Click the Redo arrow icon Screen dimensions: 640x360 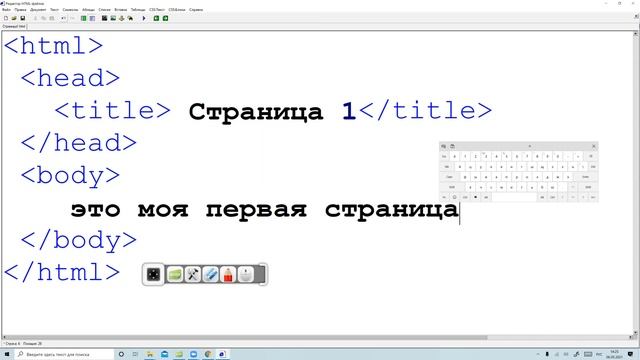click(x=72, y=18)
